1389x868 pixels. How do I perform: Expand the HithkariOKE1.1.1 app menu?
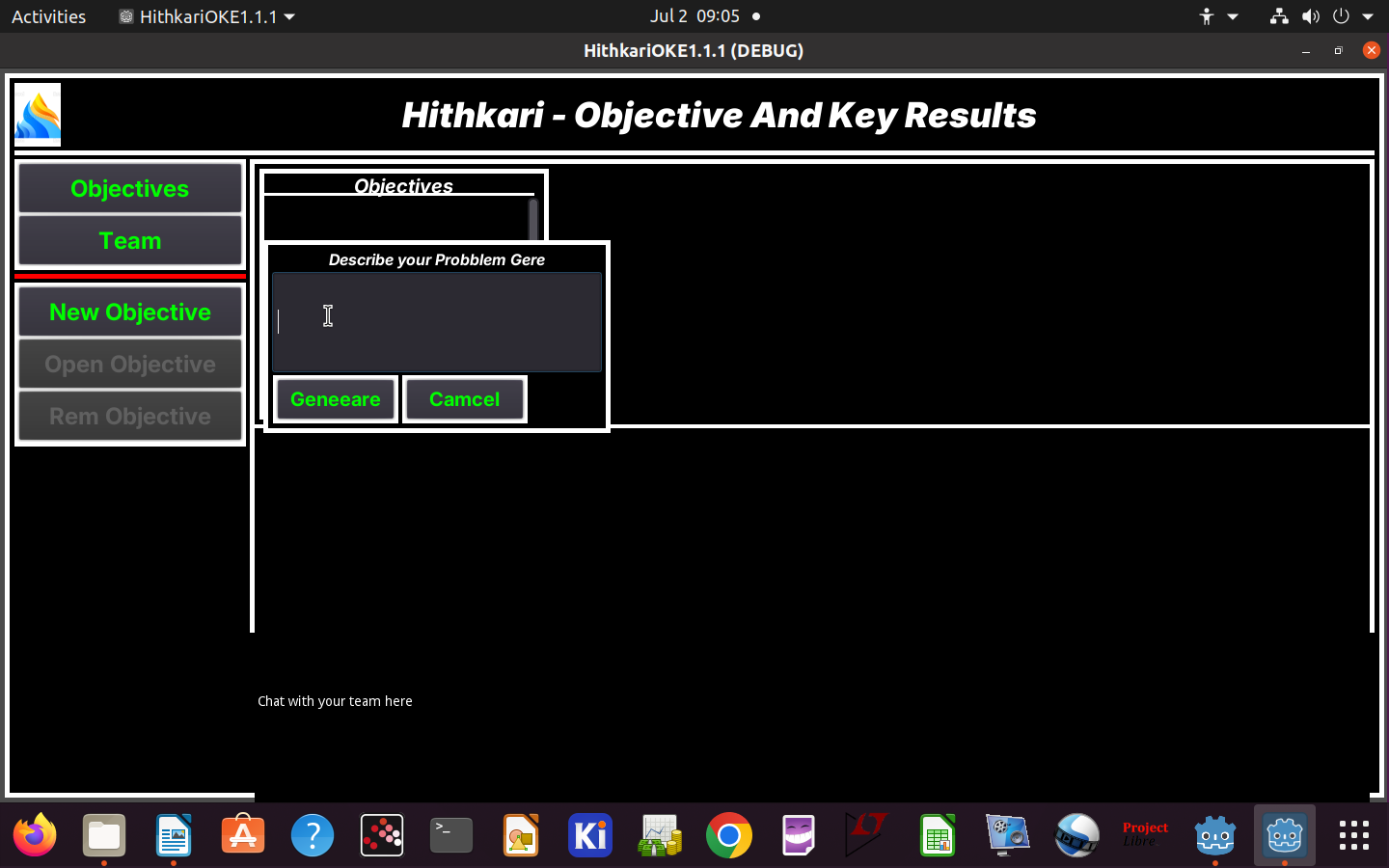point(207,16)
